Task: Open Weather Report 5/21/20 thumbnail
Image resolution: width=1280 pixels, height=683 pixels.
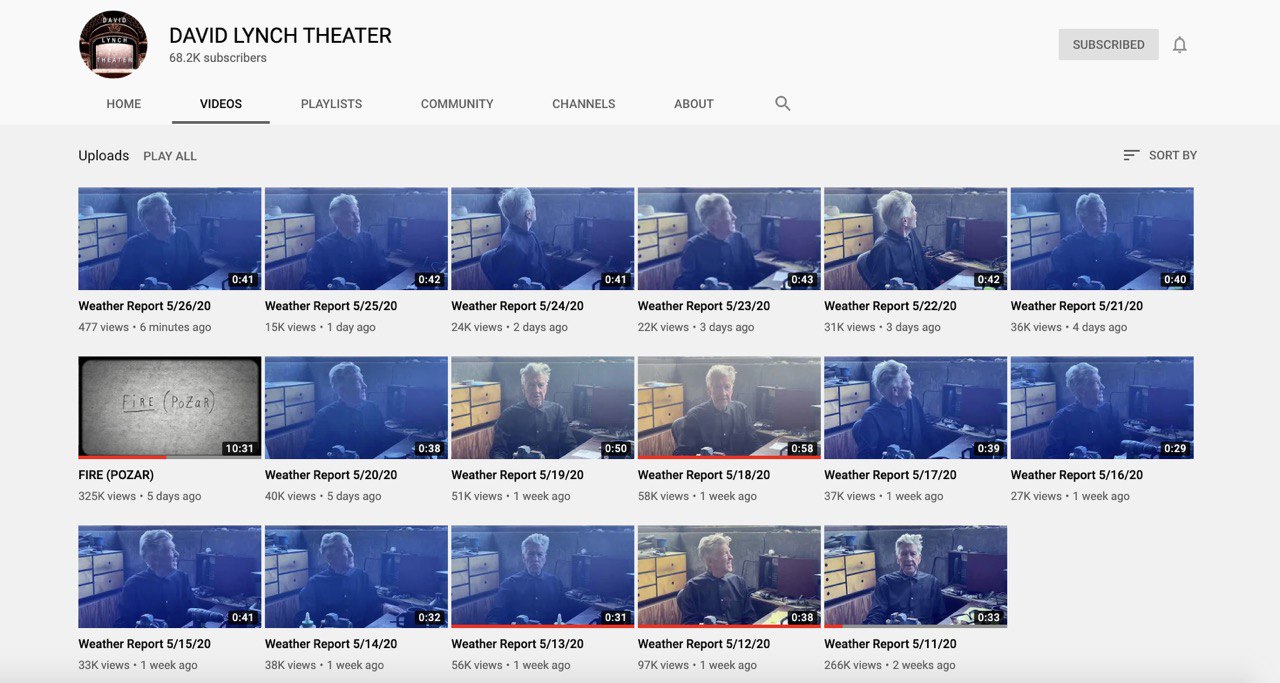Action: (1102, 239)
